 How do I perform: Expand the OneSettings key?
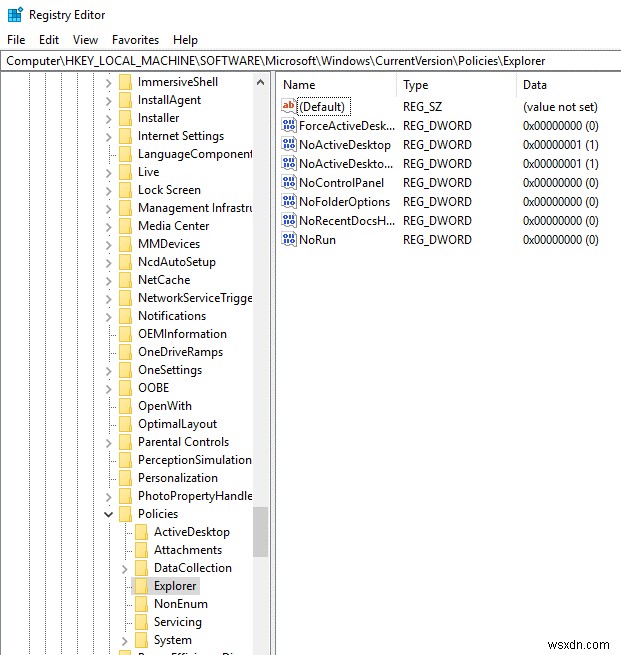pos(109,371)
